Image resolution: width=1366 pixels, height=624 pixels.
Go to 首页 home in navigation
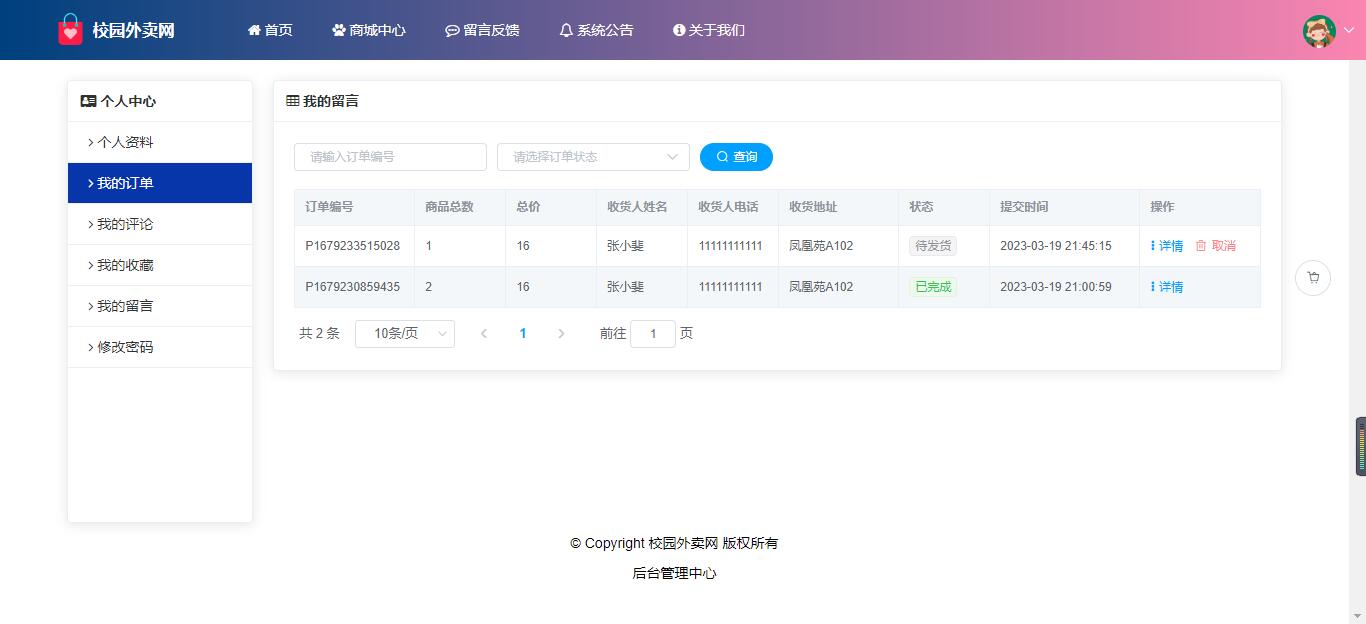[270, 30]
